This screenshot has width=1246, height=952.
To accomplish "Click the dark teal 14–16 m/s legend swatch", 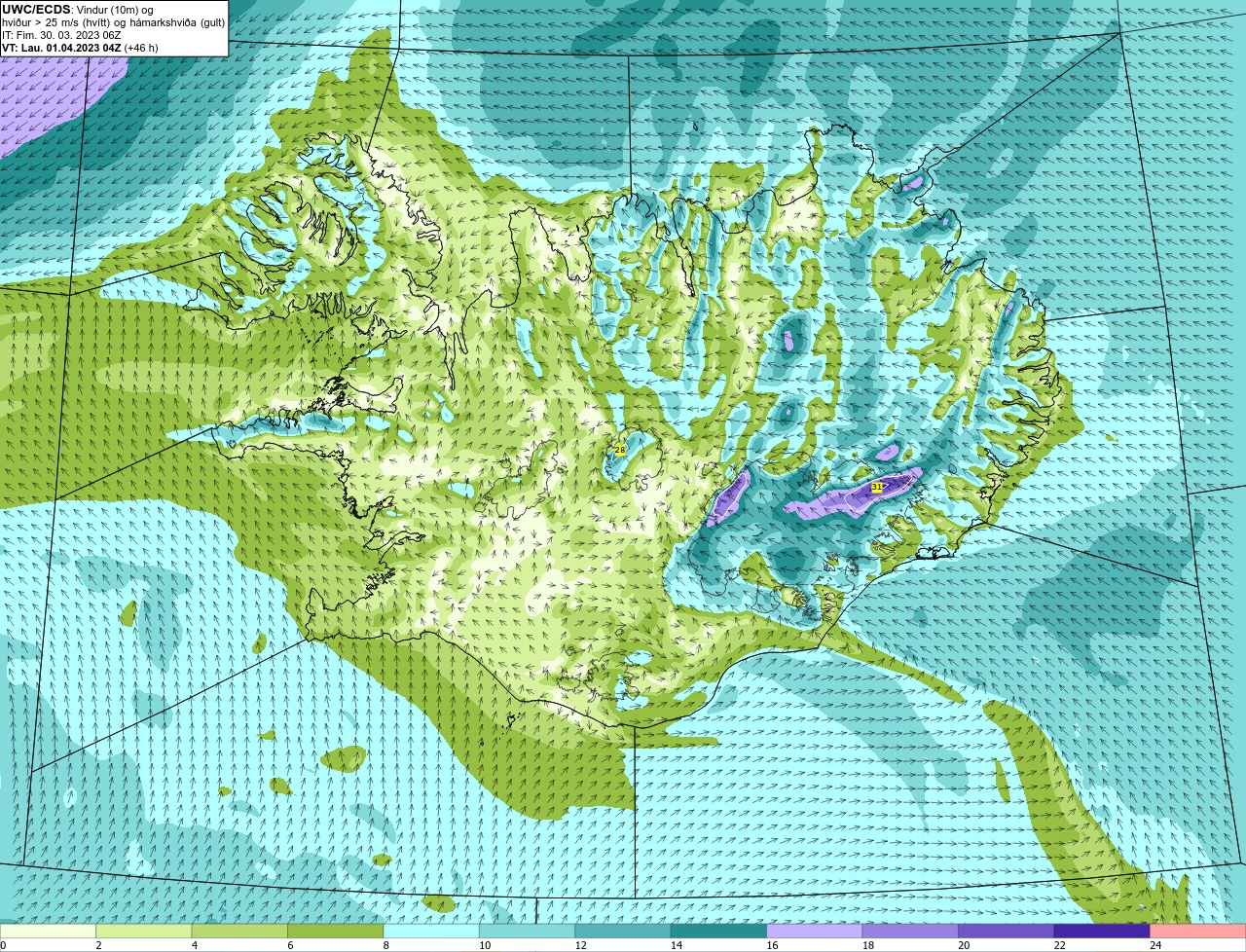I will (x=719, y=931).
